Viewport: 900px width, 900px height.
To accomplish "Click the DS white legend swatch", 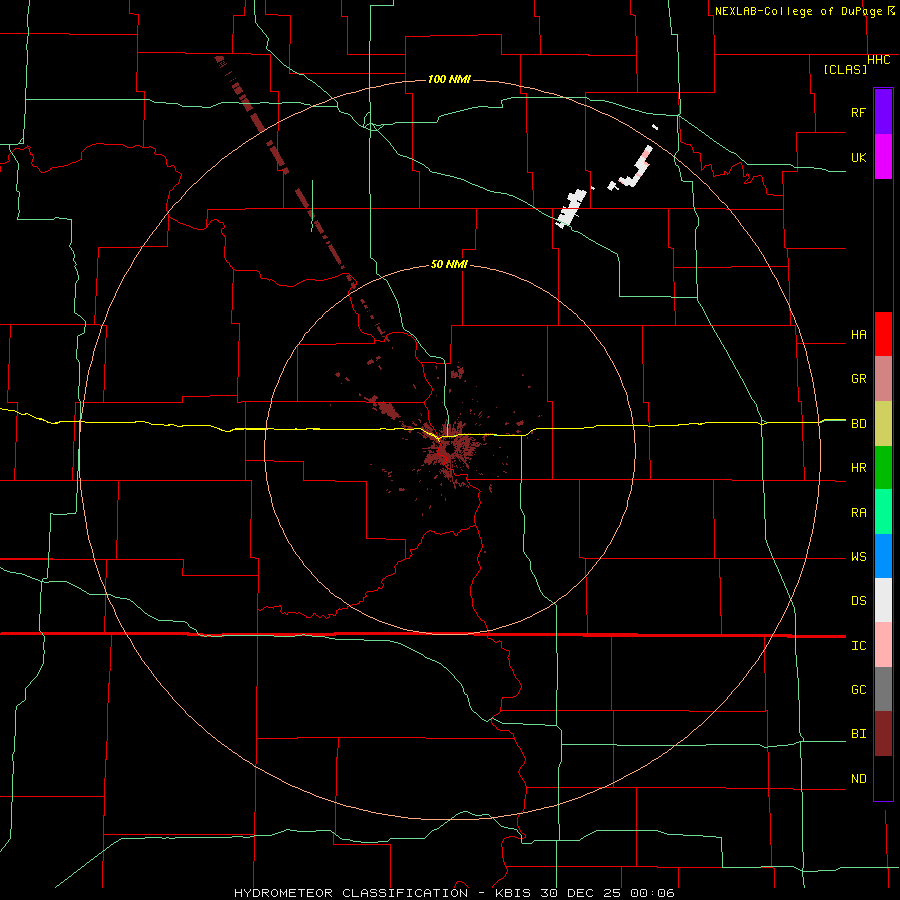I will click(883, 600).
